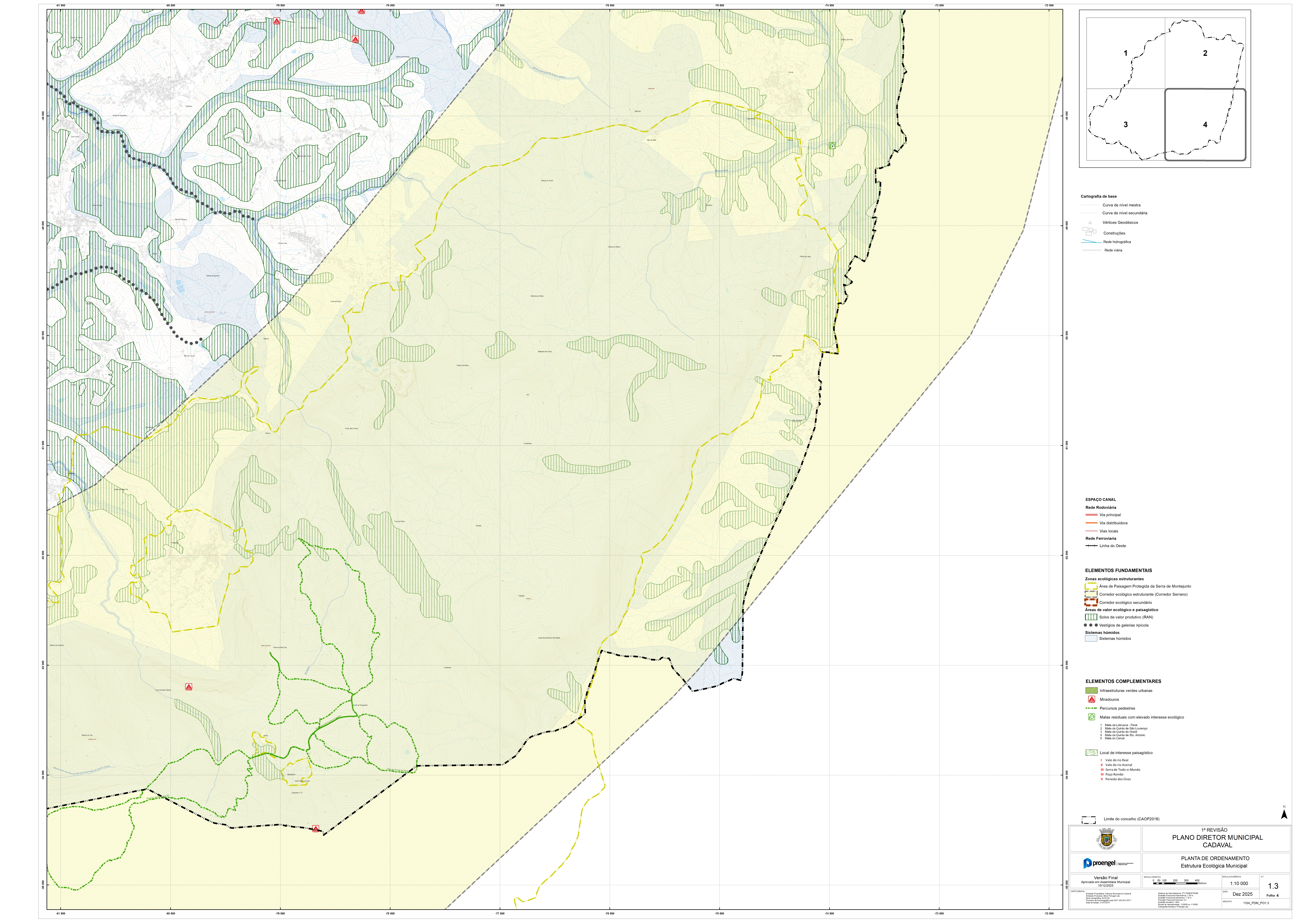This screenshot has width=1306, height=924.
Task: Click 'Mata da Quinta de Sto. António' entry
Action: (x=1125, y=735)
